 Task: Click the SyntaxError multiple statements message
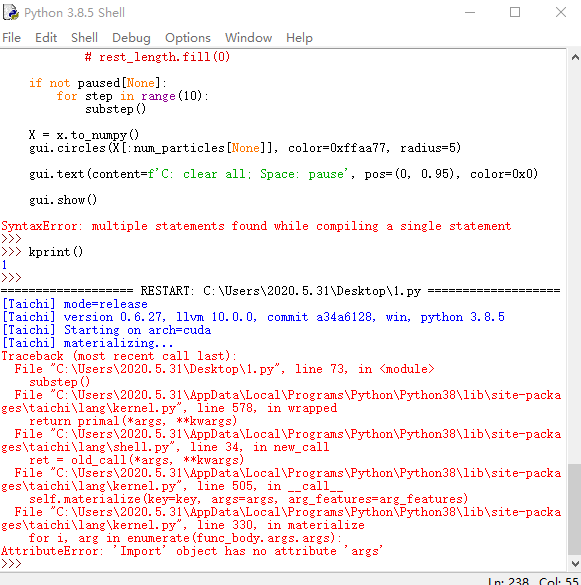[x=256, y=226]
